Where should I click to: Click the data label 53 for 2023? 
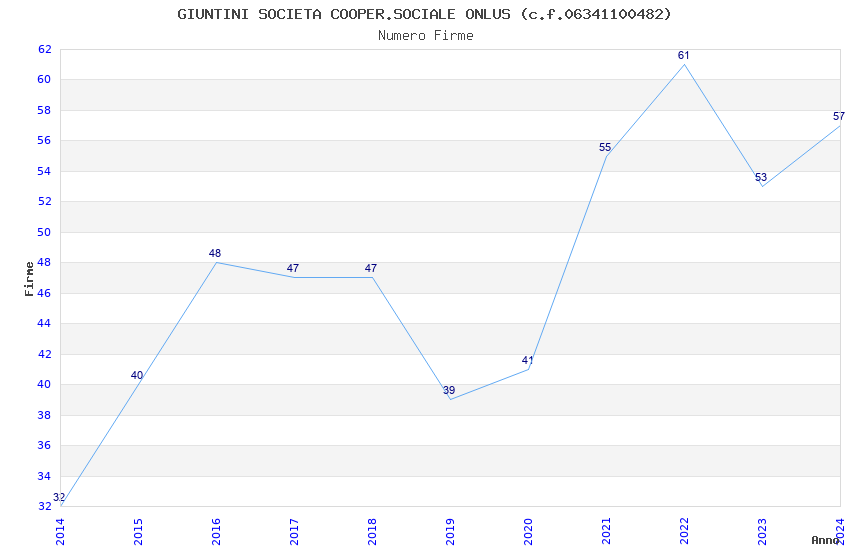pos(761,177)
